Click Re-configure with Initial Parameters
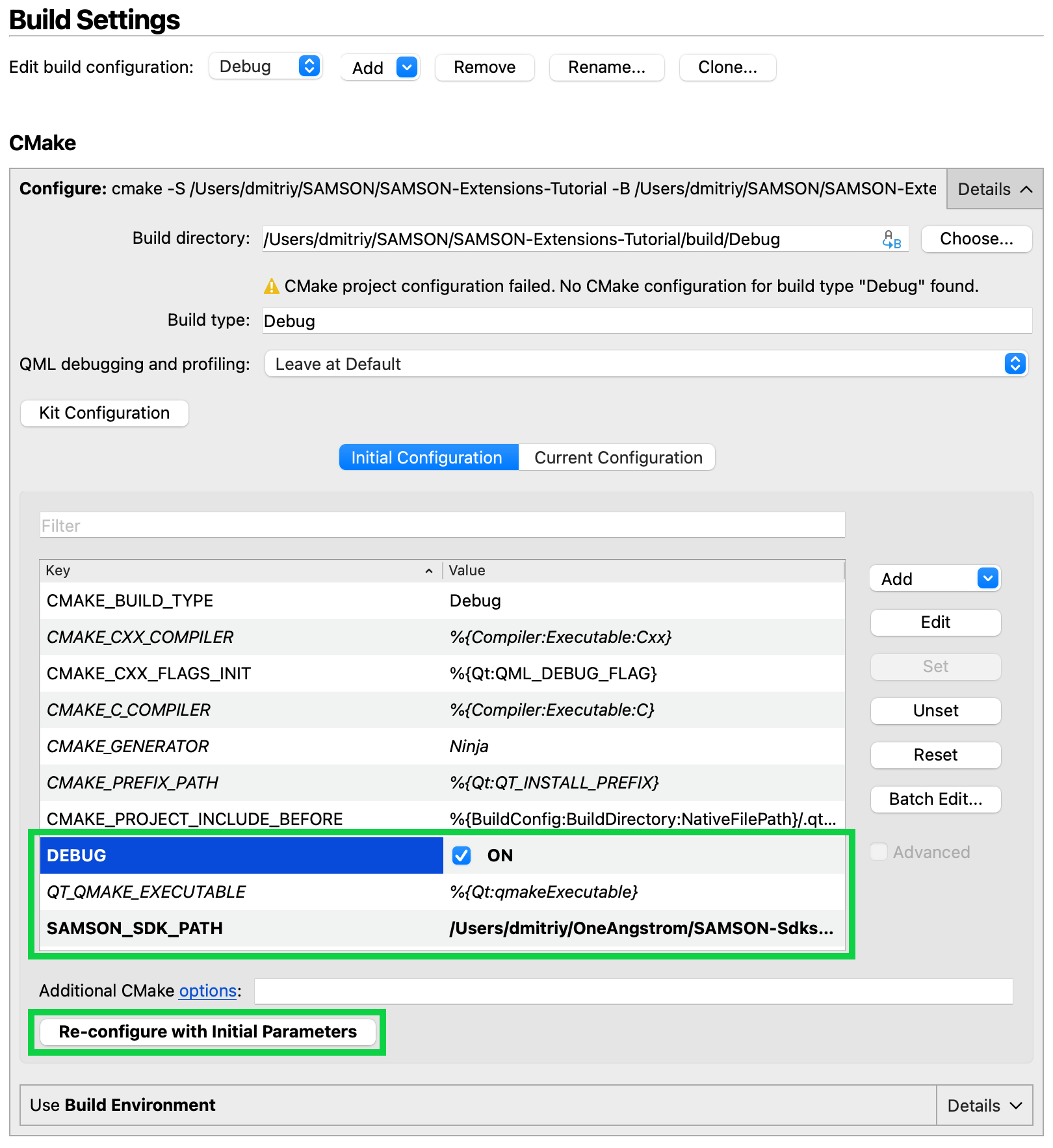Screen dimensions: 1053x1148 coord(207,1032)
